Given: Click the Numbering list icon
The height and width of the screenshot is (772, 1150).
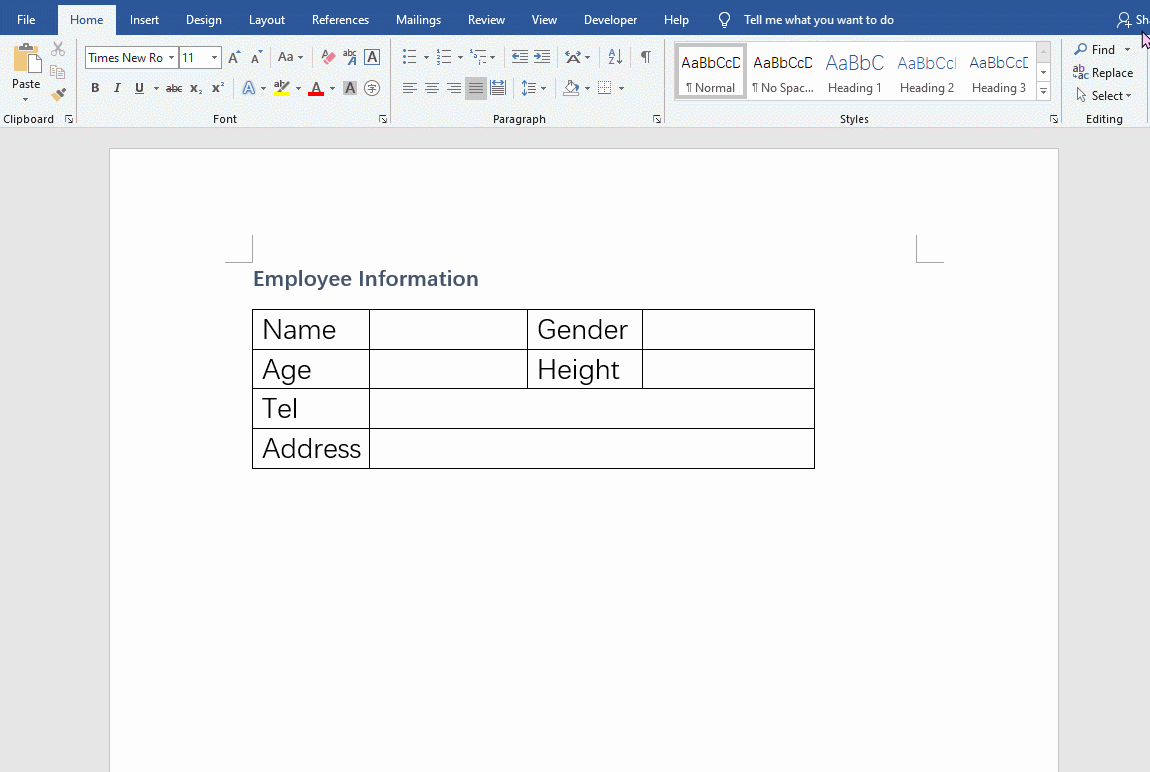Looking at the screenshot, I should (x=444, y=56).
